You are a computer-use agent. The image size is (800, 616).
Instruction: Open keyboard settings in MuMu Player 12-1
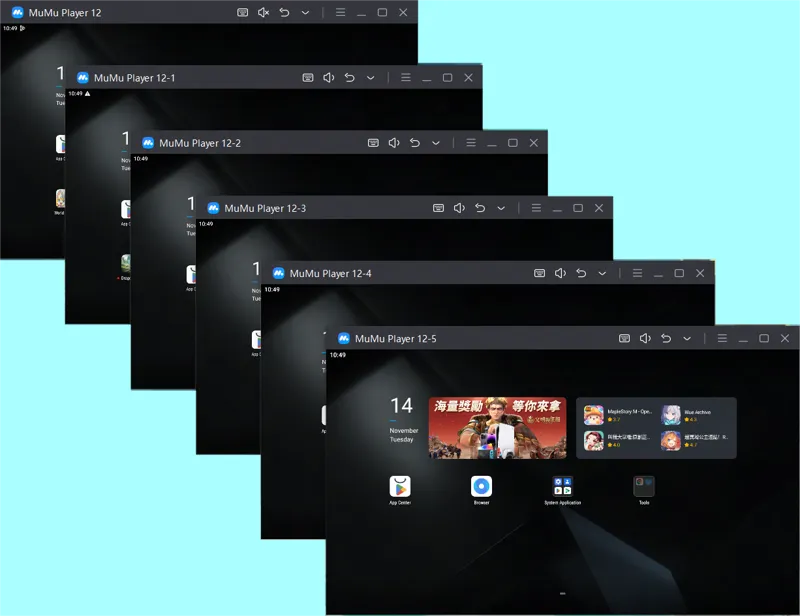(x=308, y=78)
